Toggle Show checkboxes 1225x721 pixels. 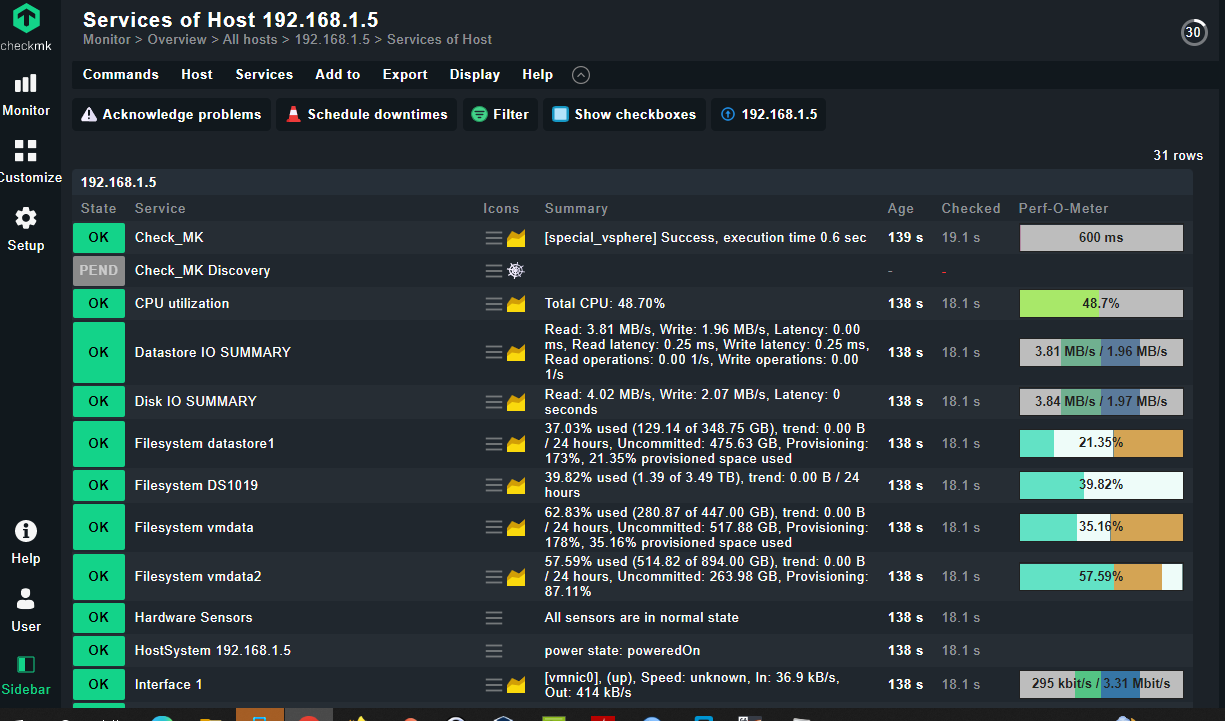pyautogui.click(x=625, y=115)
